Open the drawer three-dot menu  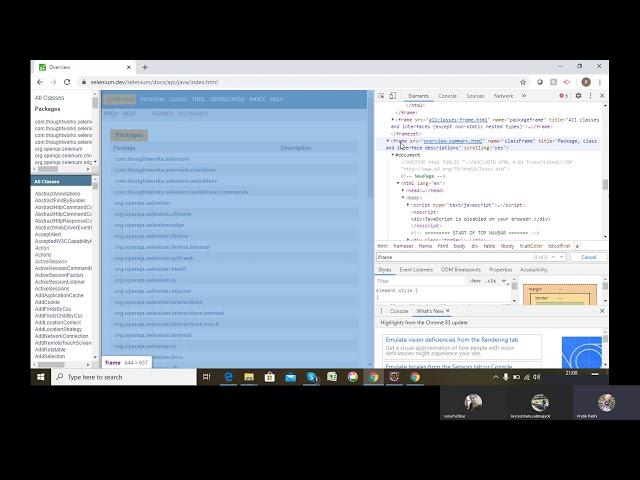[x=381, y=311]
